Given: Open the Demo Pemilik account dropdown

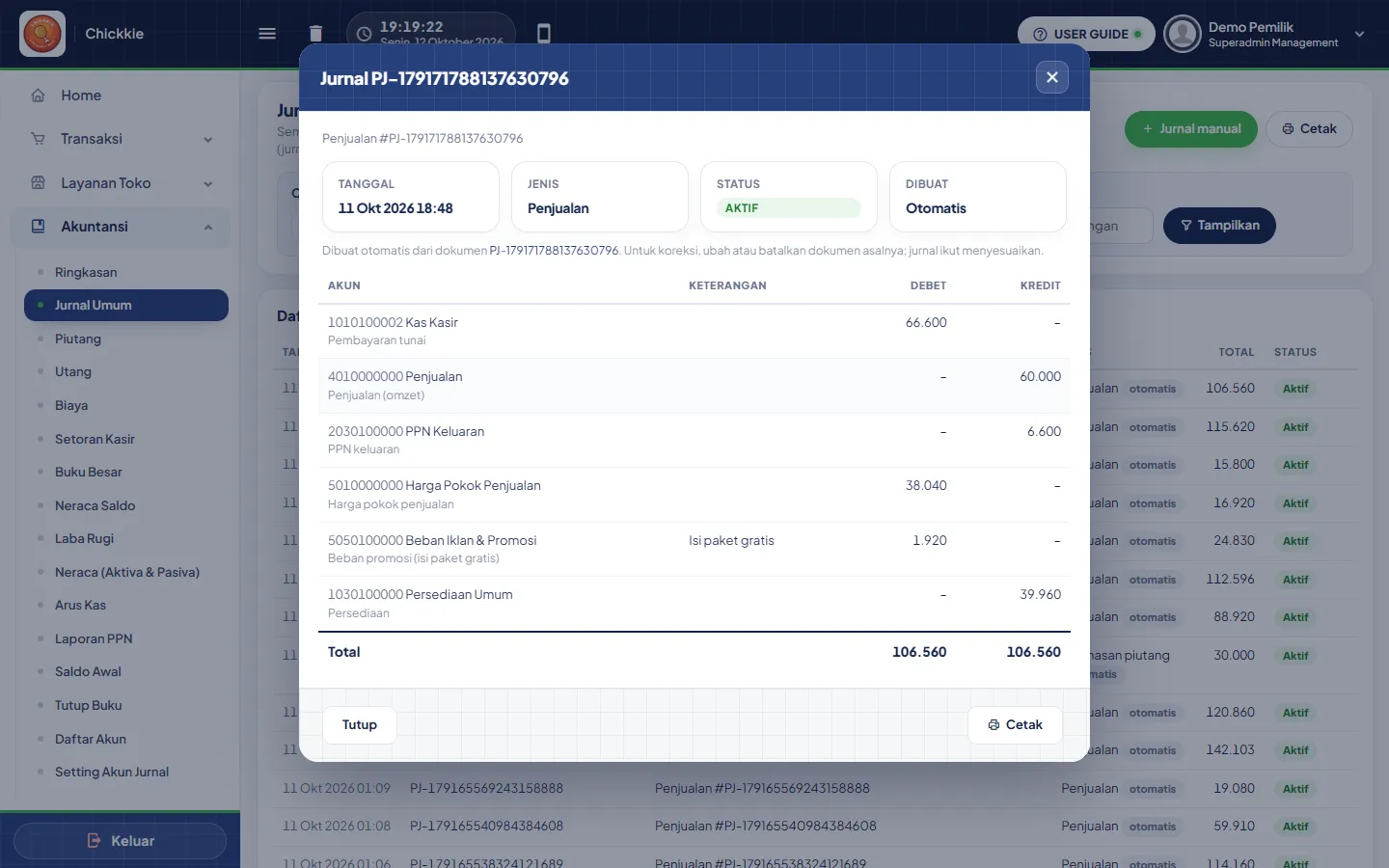Looking at the screenshot, I should point(1359,34).
